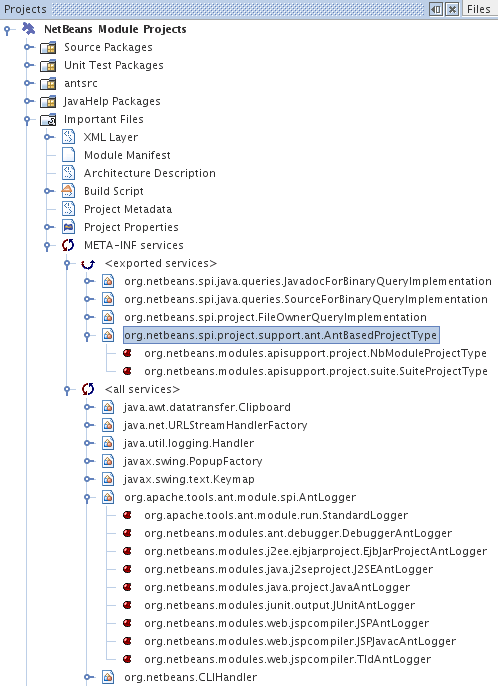Select the JavaHelp Packages label
The width and height of the screenshot is (498, 686).
[112, 101]
